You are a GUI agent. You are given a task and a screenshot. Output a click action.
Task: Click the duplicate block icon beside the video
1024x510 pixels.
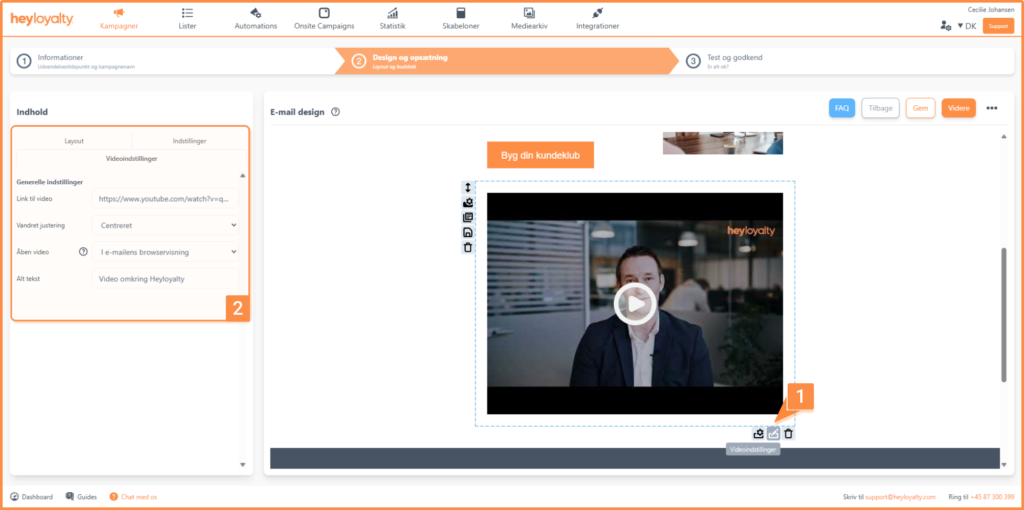tap(468, 217)
